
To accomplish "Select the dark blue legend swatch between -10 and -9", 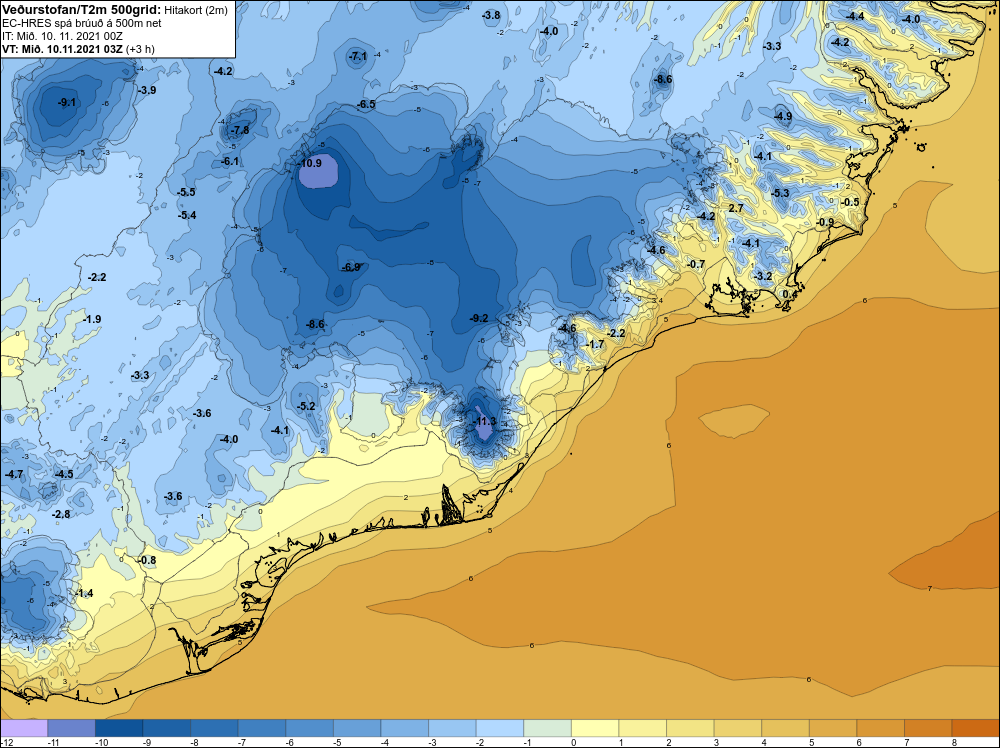I will (x=119, y=728).
